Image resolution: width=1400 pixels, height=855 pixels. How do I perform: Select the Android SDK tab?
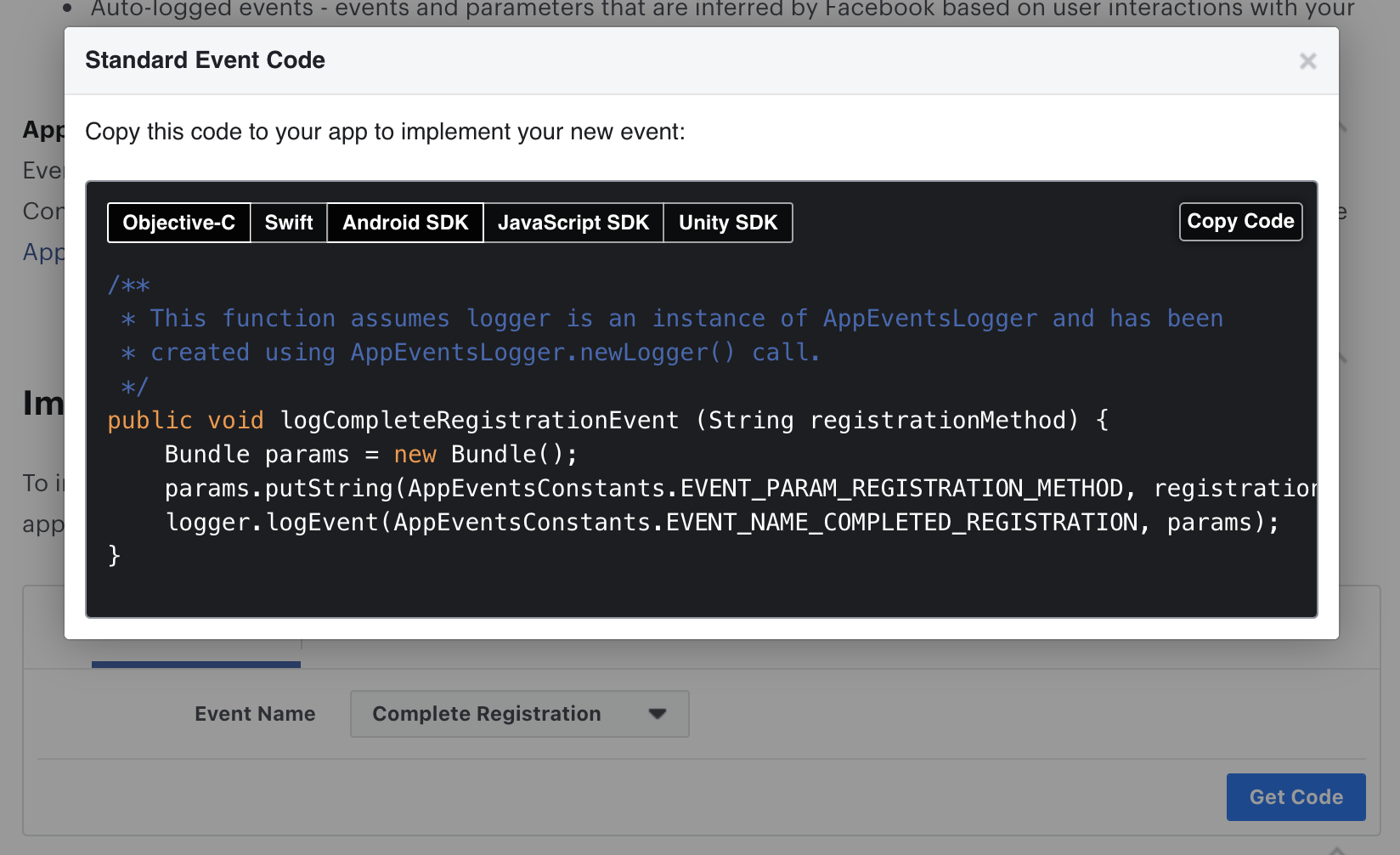(405, 223)
